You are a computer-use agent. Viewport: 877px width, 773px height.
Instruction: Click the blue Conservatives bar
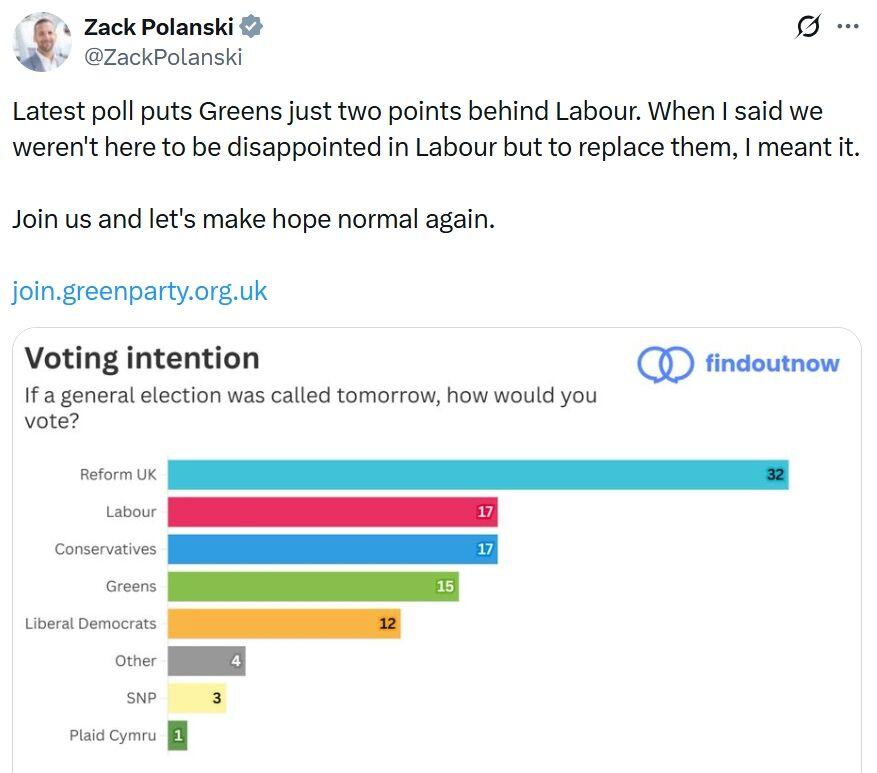tap(332, 549)
